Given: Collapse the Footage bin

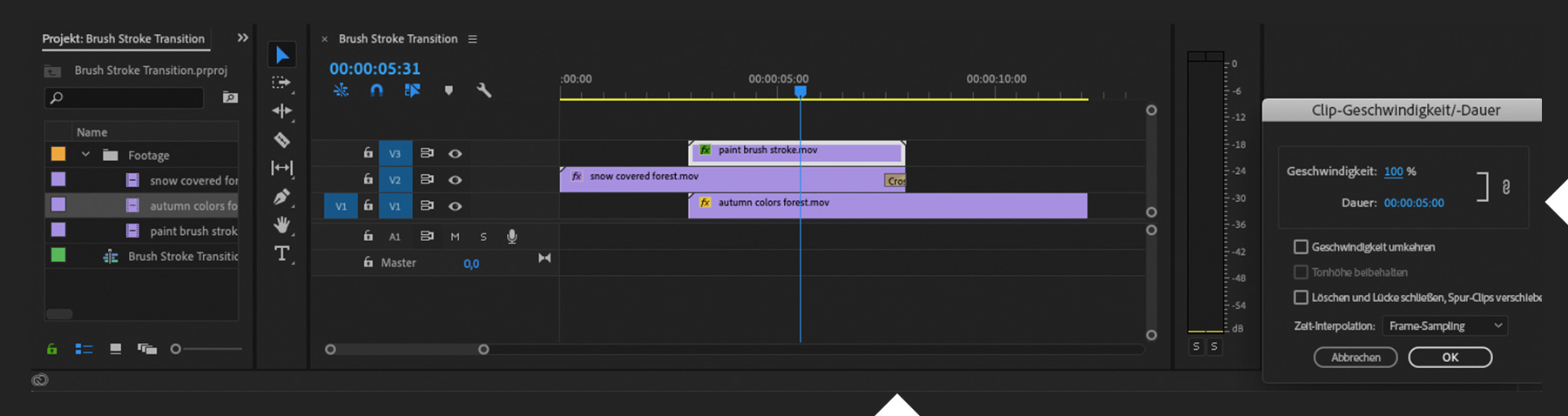Looking at the screenshot, I should click(85, 155).
